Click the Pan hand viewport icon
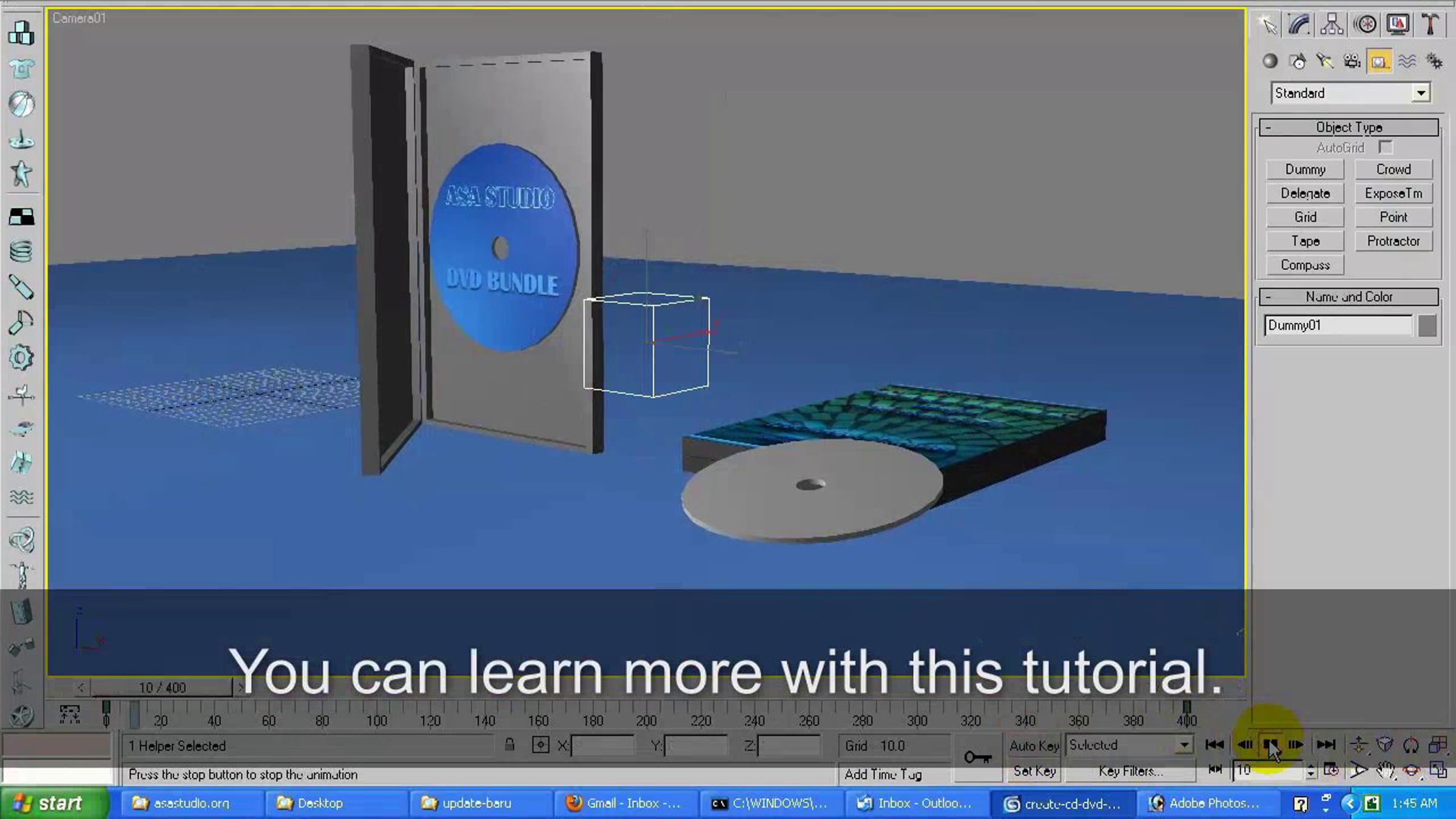 click(x=1385, y=770)
